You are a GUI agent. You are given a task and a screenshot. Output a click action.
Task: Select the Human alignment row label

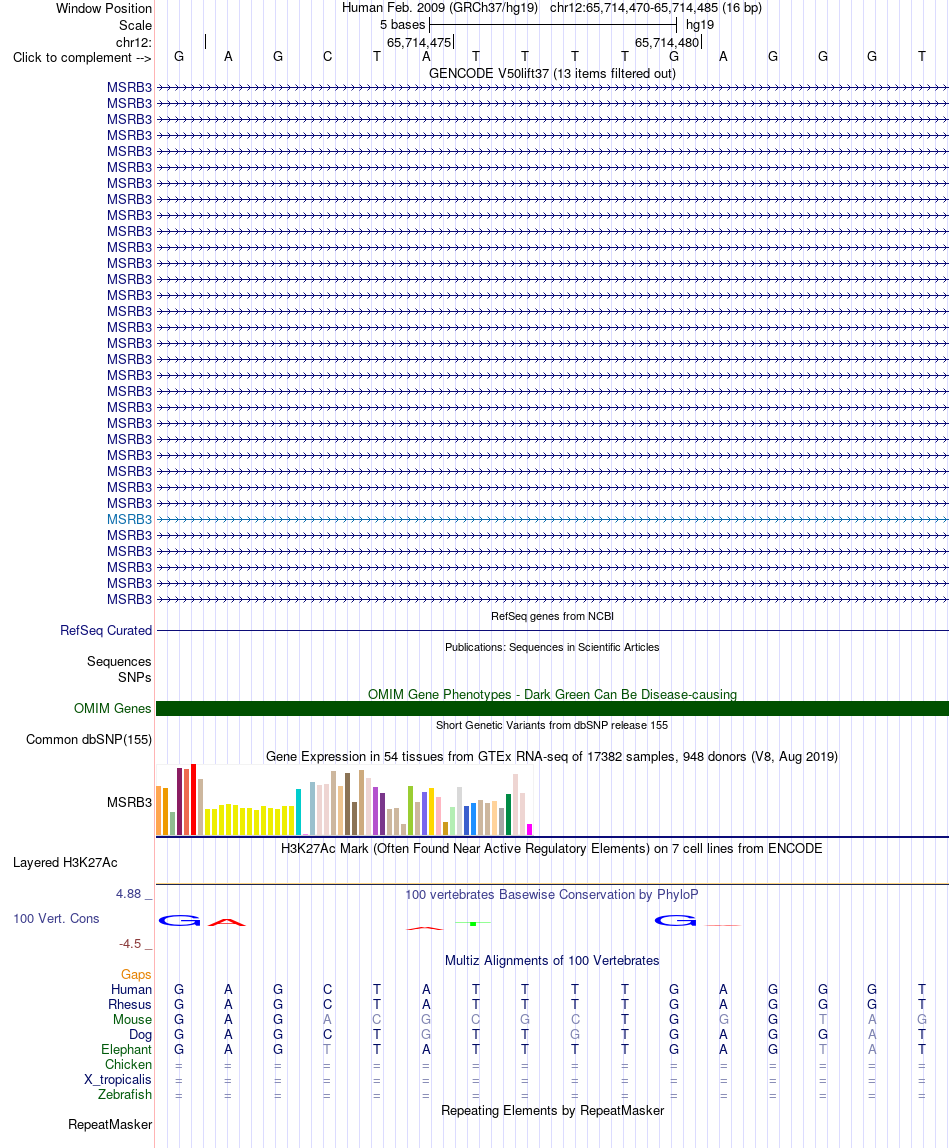(132, 990)
